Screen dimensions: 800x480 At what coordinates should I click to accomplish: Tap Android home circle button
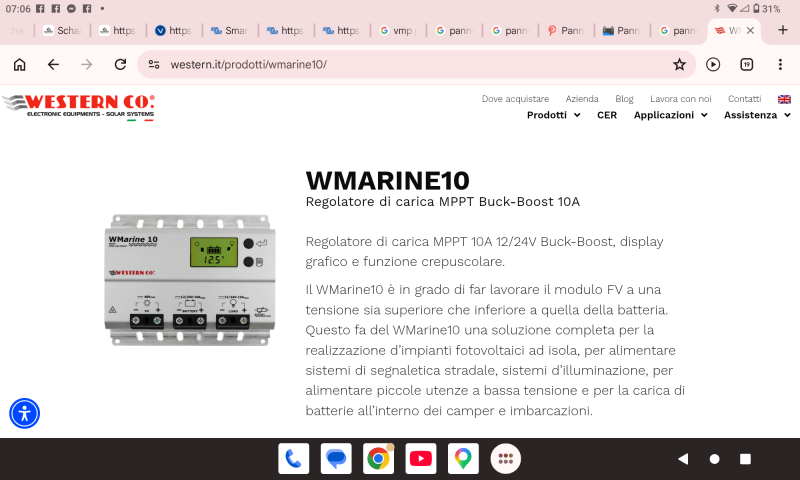pos(714,459)
